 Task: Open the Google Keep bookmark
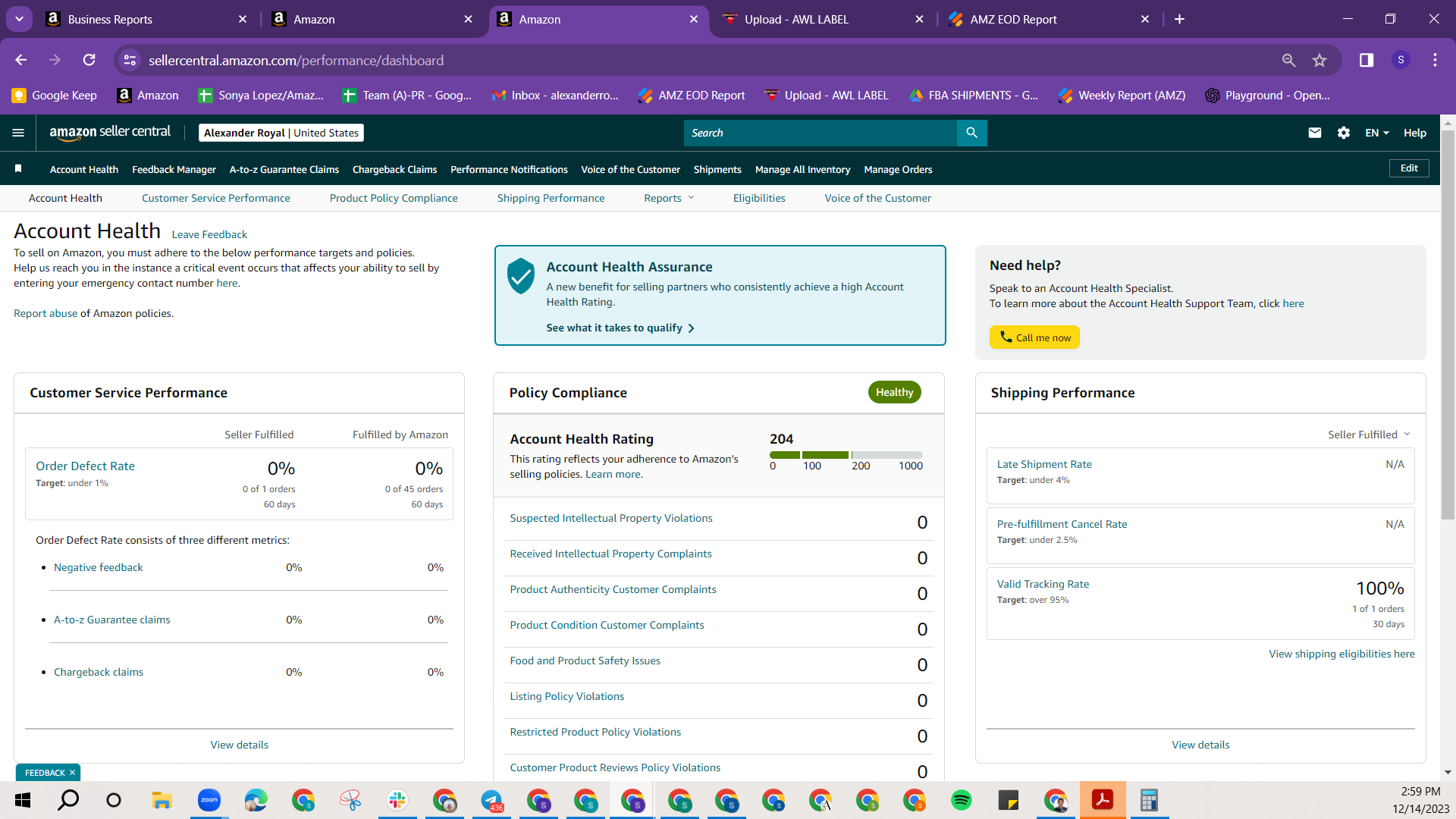(55, 95)
